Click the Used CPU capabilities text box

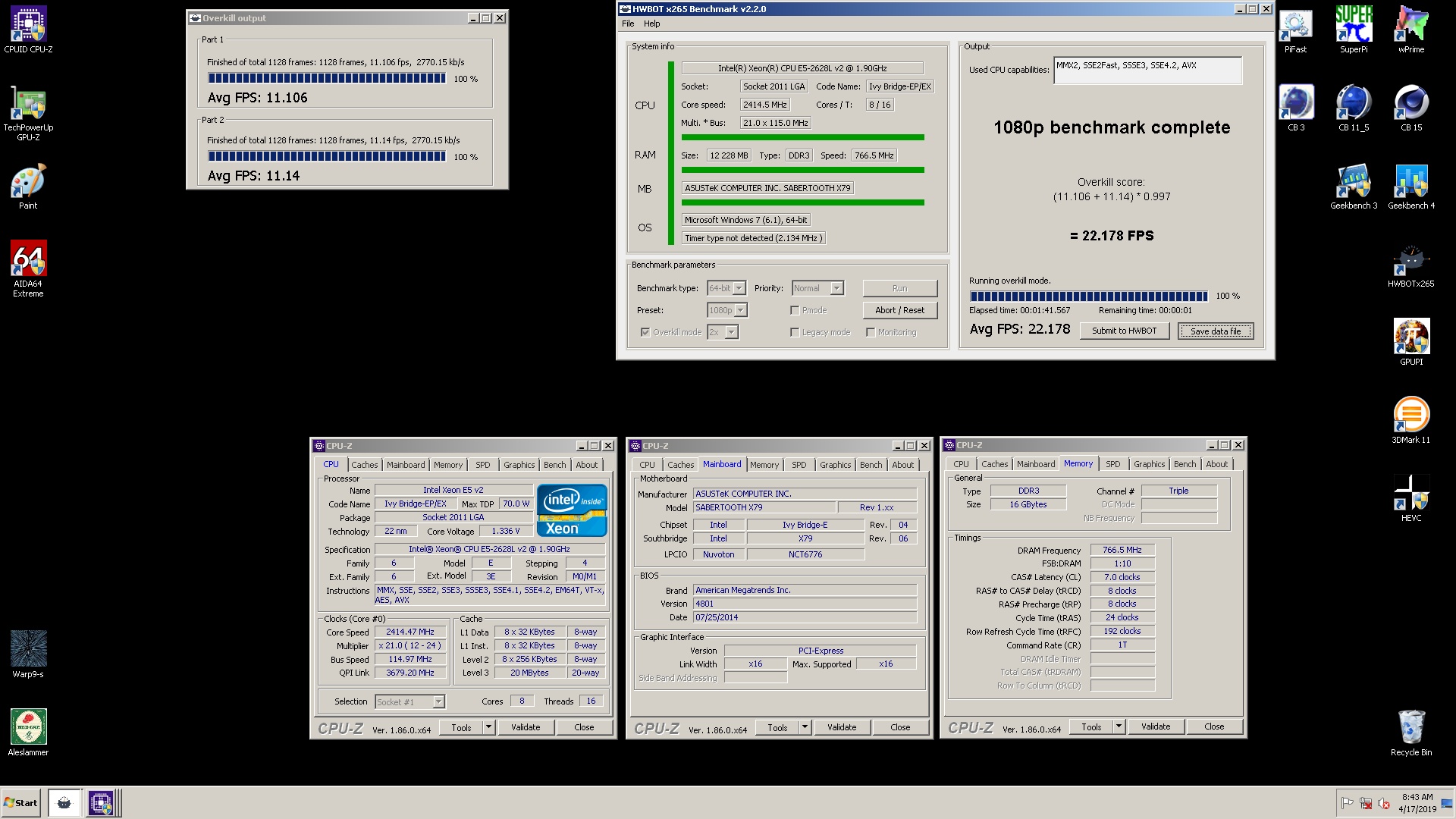[x=1147, y=71]
